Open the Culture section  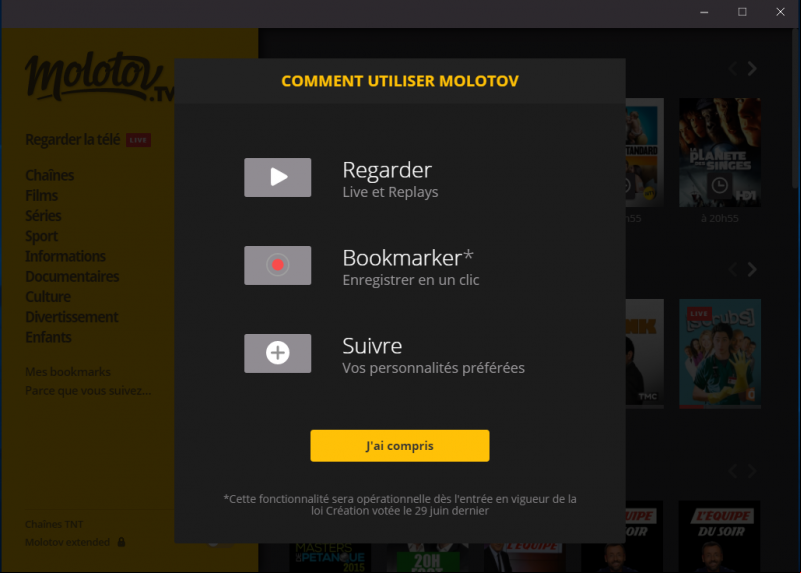(48, 297)
